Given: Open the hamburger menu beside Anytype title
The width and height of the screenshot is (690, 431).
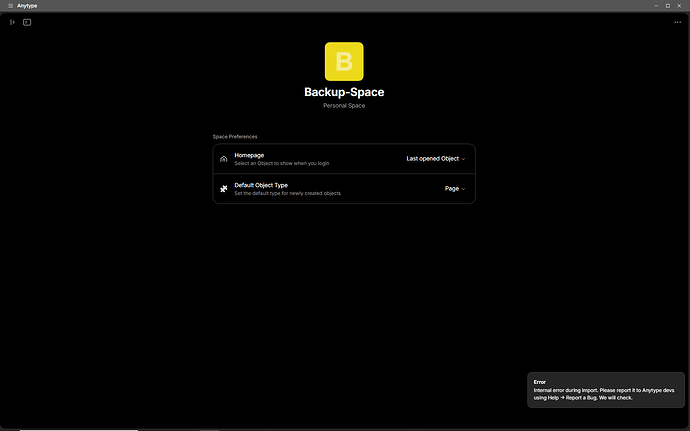Looking at the screenshot, I should coord(11,6).
